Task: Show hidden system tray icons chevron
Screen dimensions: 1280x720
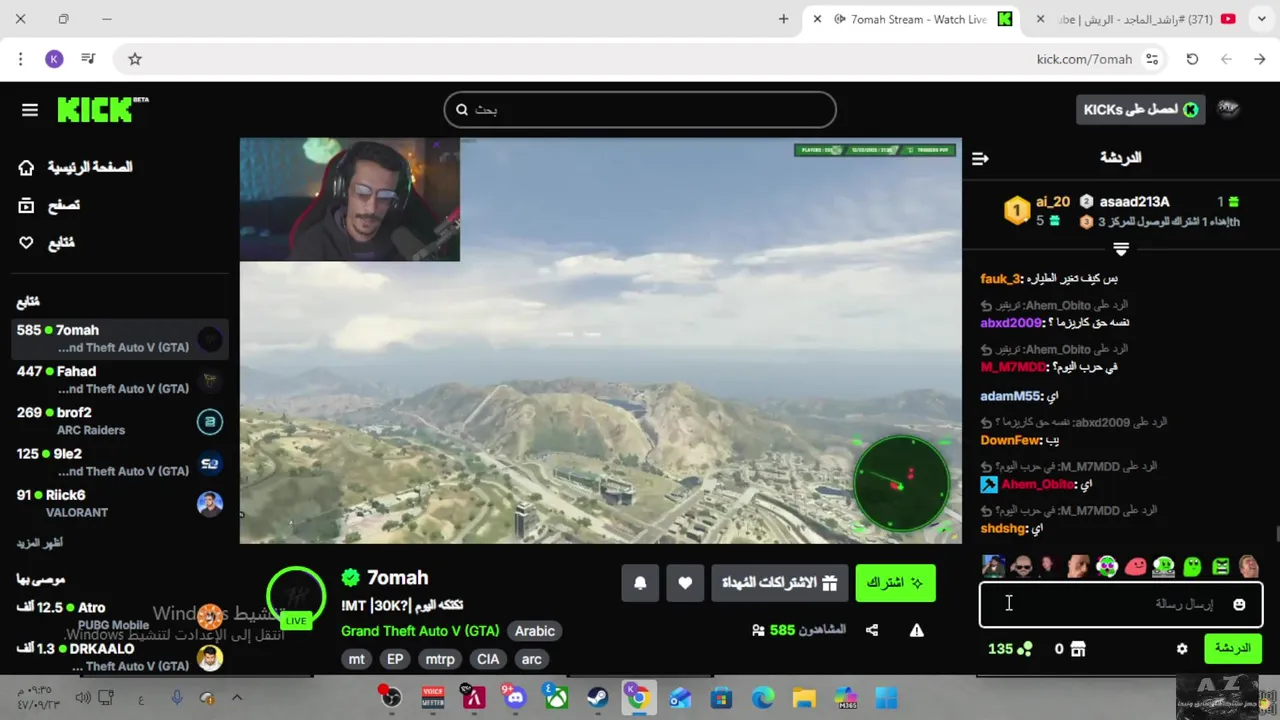Action: (237, 698)
